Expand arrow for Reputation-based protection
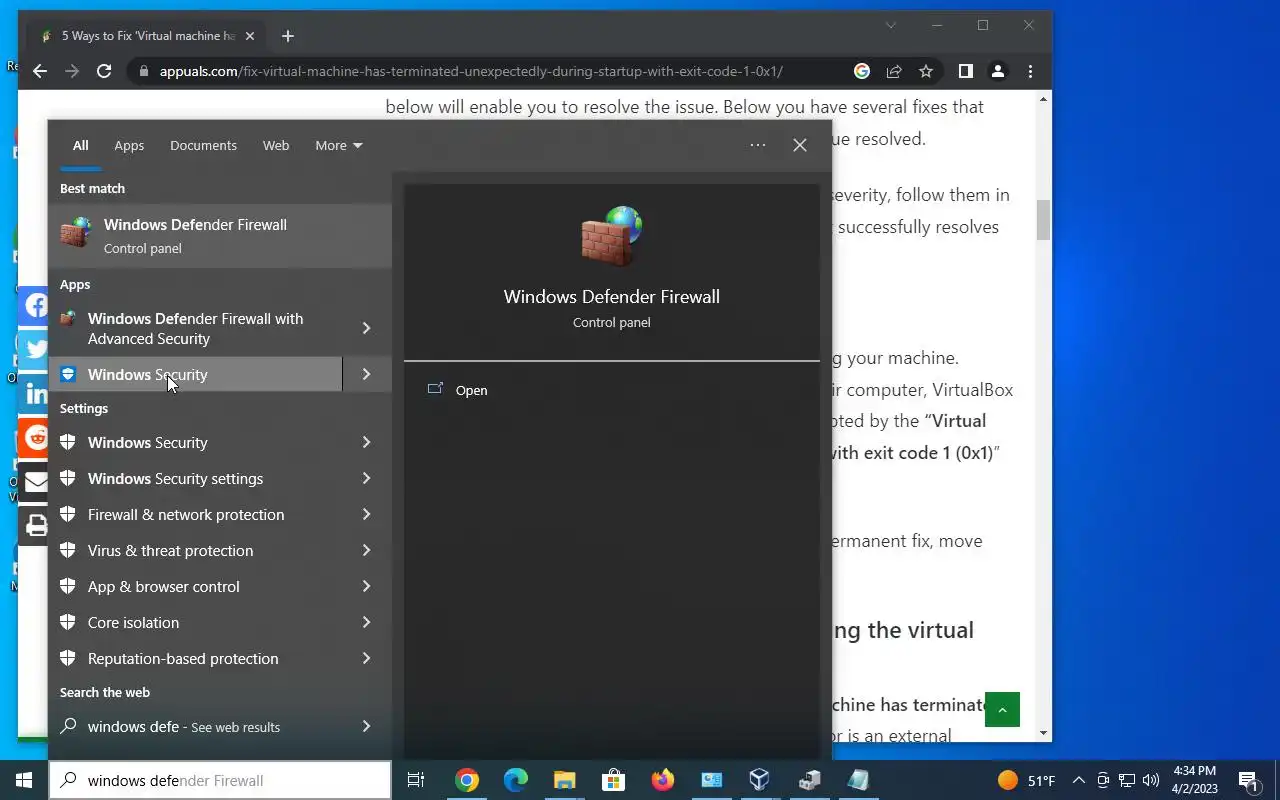Screen dimensions: 1280x800 [x=367, y=658]
